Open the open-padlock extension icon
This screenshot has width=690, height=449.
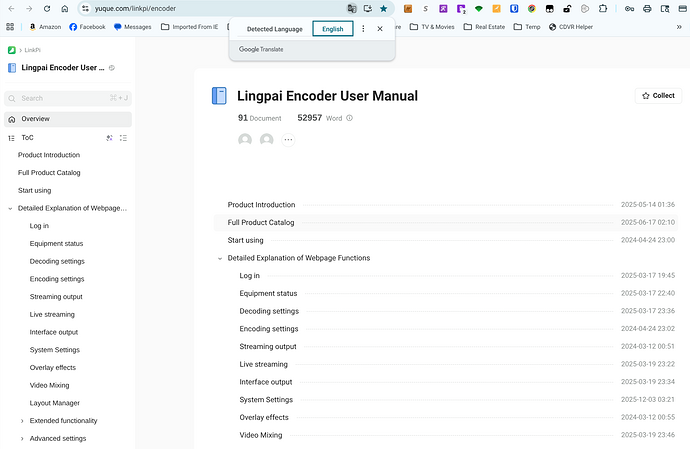pyautogui.click(x=567, y=8)
